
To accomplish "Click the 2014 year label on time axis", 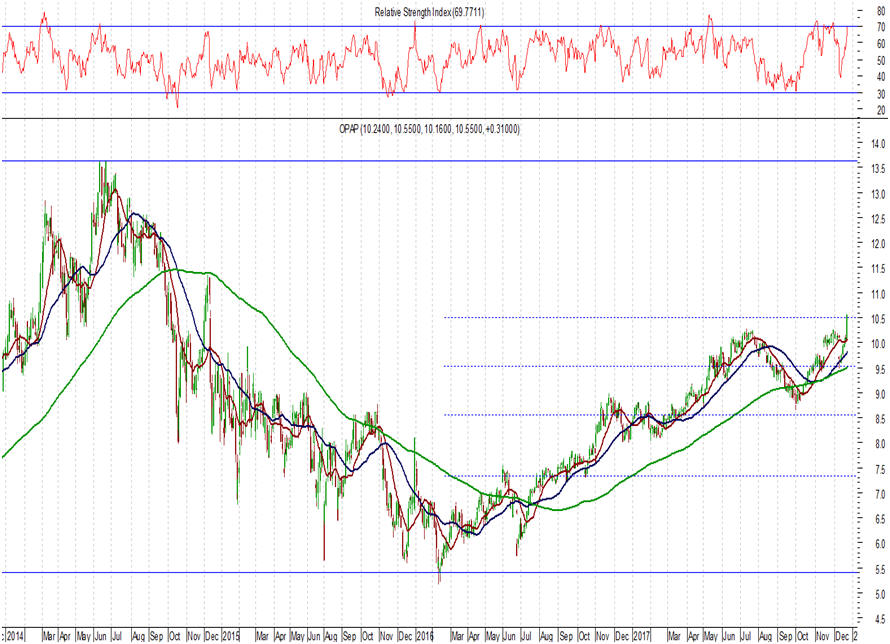I will (15, 637).
